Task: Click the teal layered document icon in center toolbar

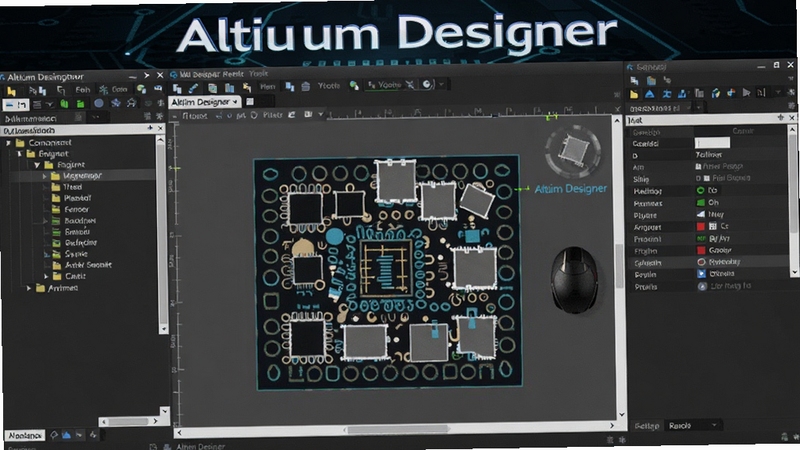Action: 212,88
